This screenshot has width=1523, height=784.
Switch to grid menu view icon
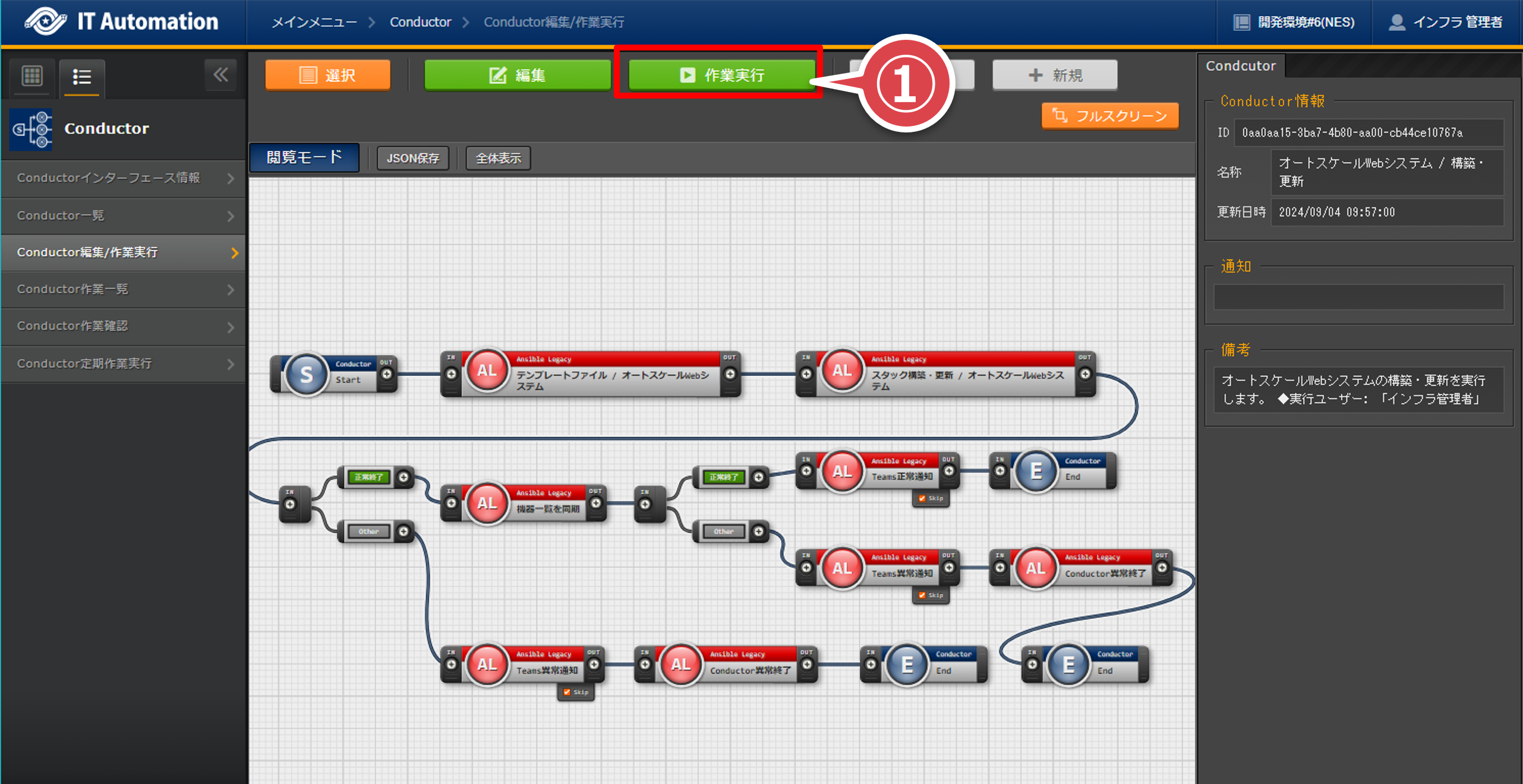click(x=32, y=76)
